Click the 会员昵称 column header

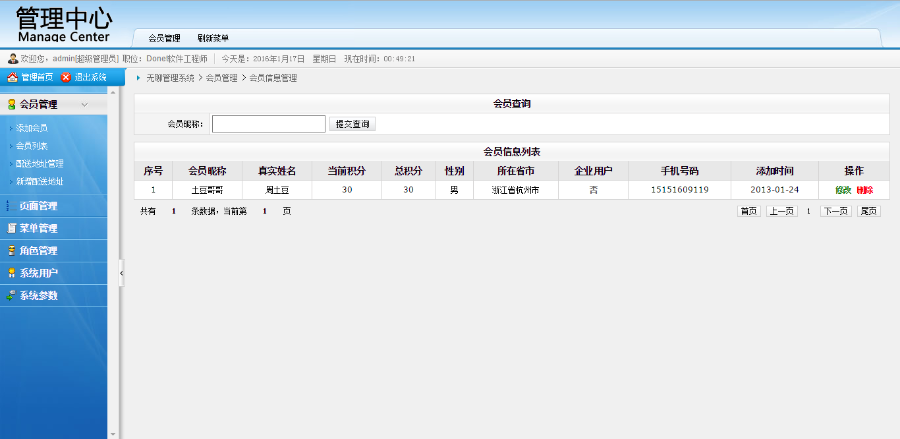pos(207,171)
